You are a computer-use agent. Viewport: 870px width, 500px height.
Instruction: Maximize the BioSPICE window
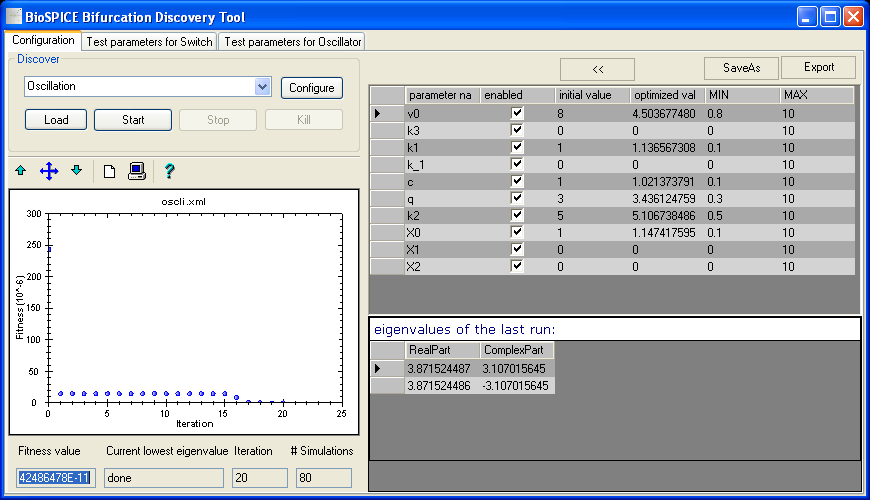click(830, 17)
